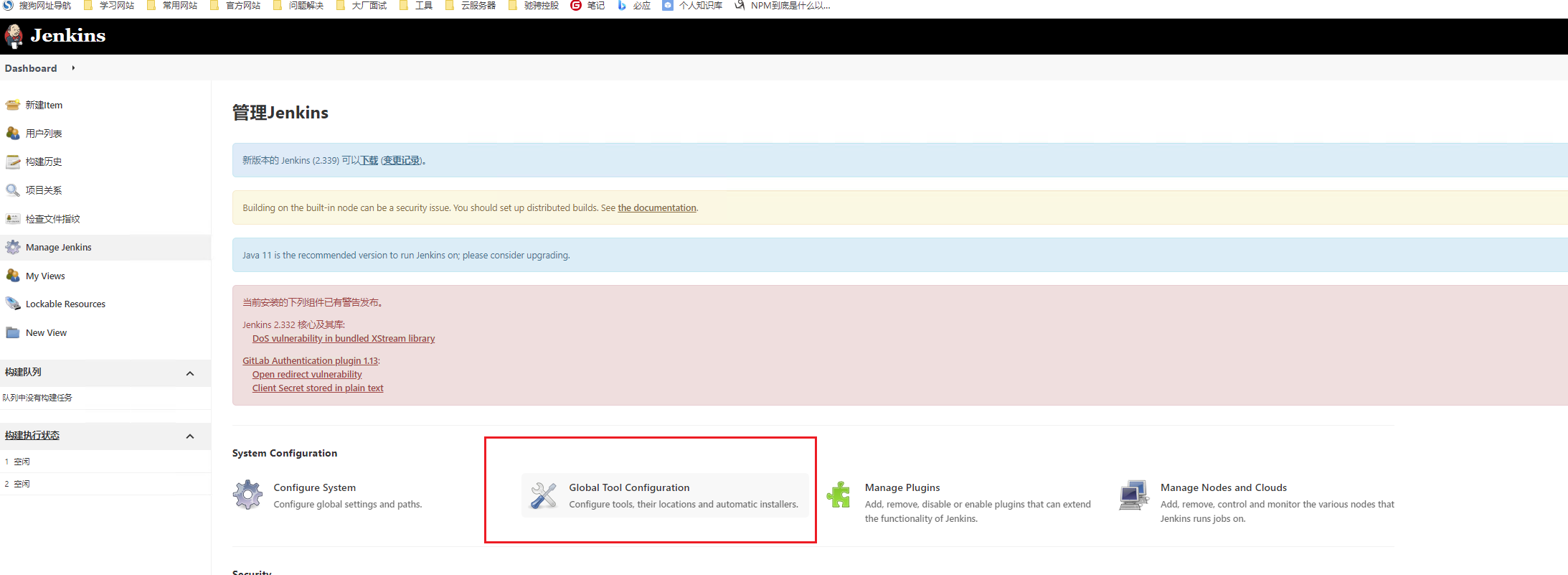The height and width of the screenshot is (575, 1568).
Task: Click the 下载 link in update notice
Action: (369, 160)
